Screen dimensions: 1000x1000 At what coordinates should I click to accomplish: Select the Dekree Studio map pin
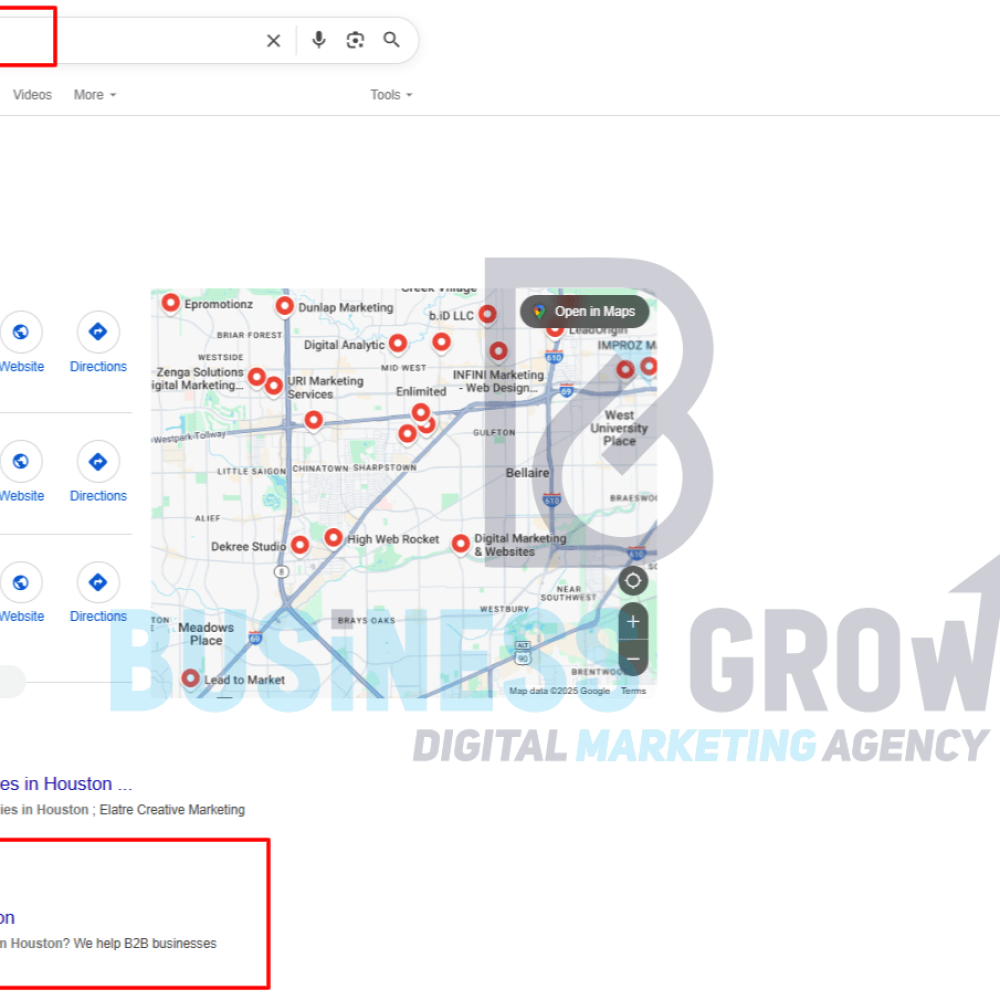[x=300, y=545]
